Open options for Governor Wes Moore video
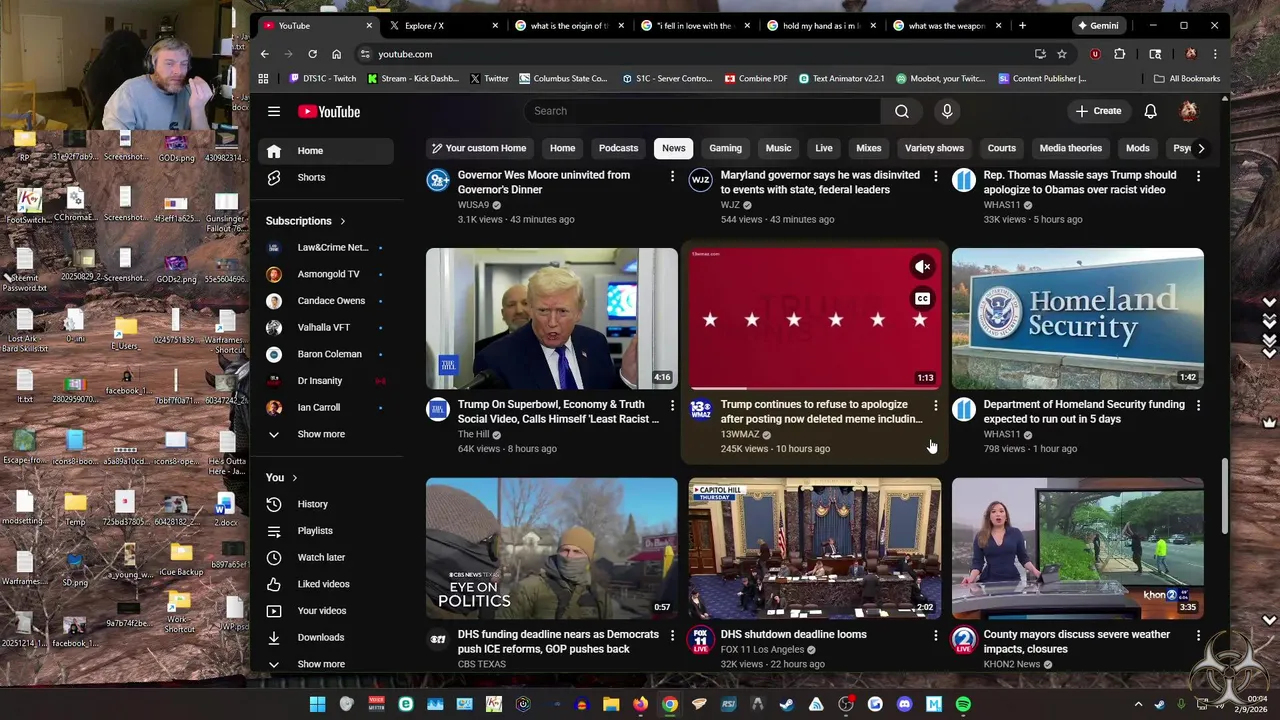 click(672, 176)
